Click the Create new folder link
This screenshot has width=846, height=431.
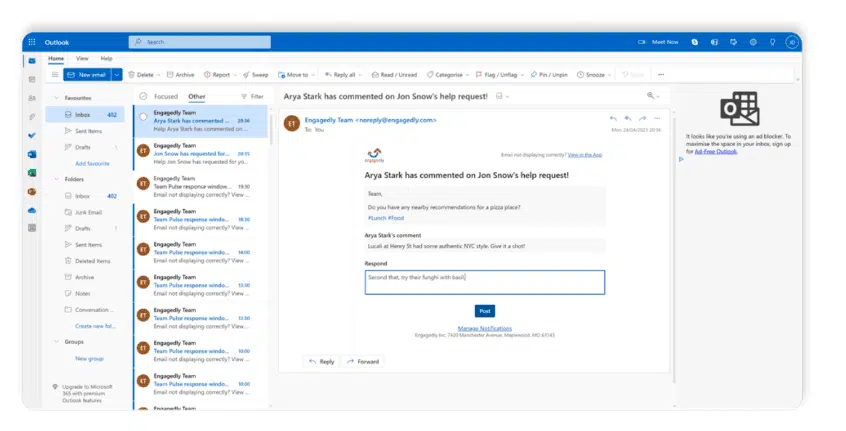point(95,326)
